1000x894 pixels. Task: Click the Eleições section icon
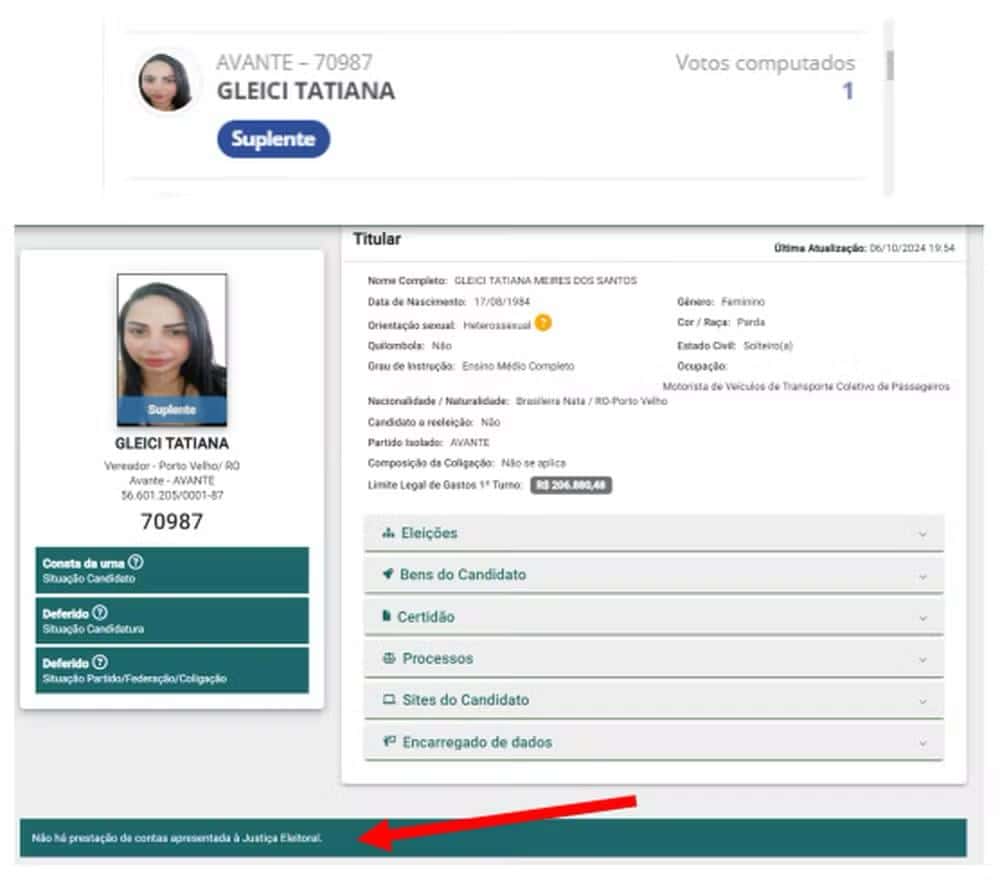point(388,534)
